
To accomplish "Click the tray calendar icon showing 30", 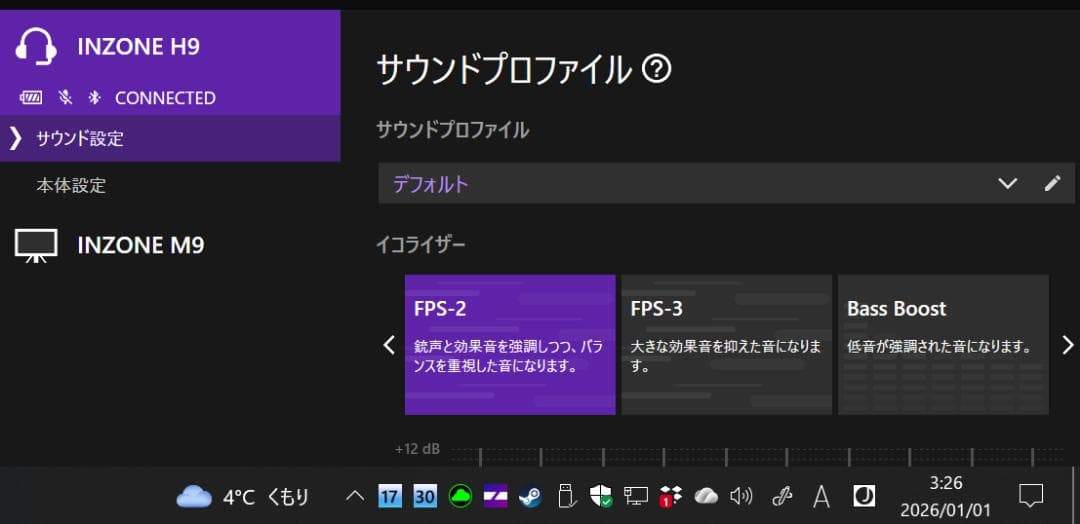I will click(x=425, y=496).
